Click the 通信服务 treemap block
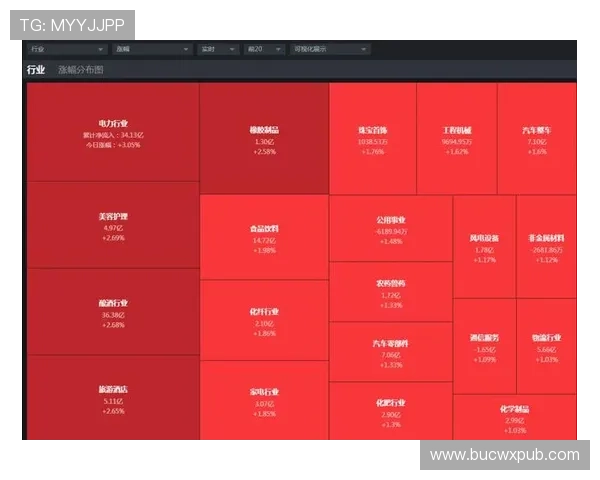 coord(484,346)
